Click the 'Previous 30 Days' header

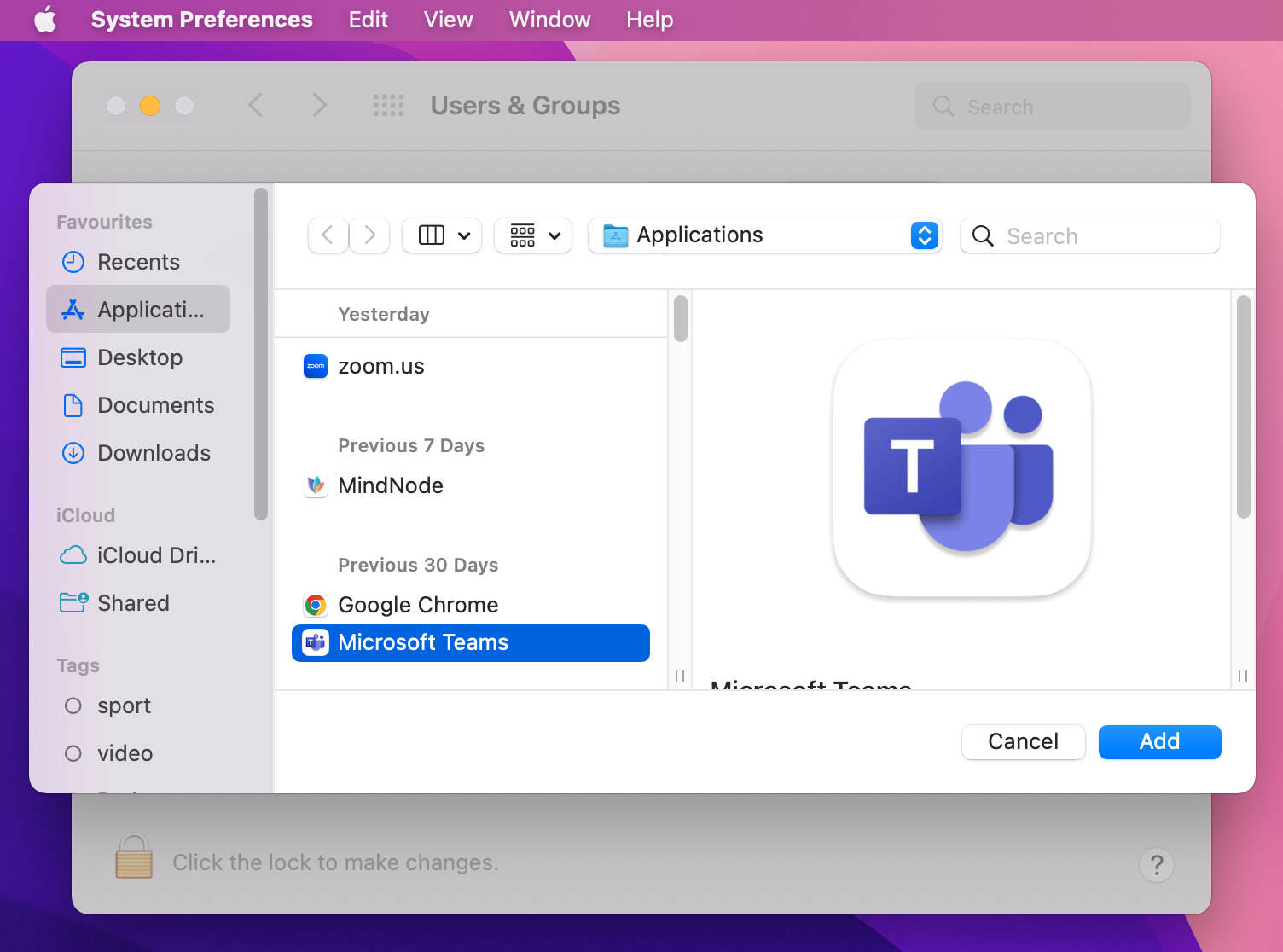click(418, 565)
